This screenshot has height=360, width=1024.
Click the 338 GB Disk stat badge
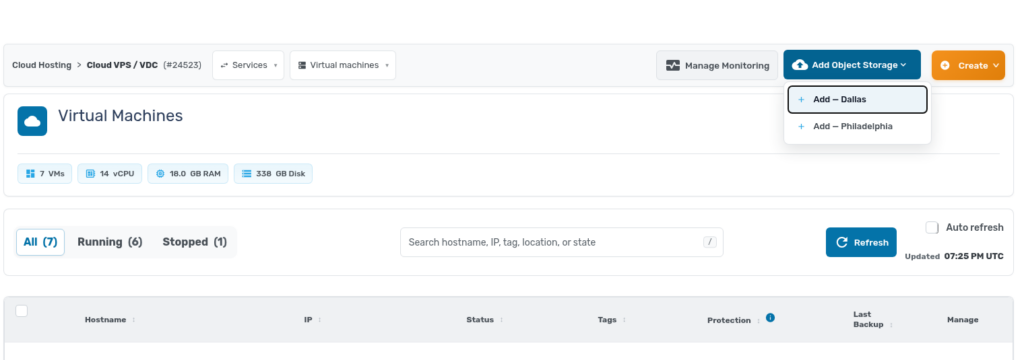point(273,174)
